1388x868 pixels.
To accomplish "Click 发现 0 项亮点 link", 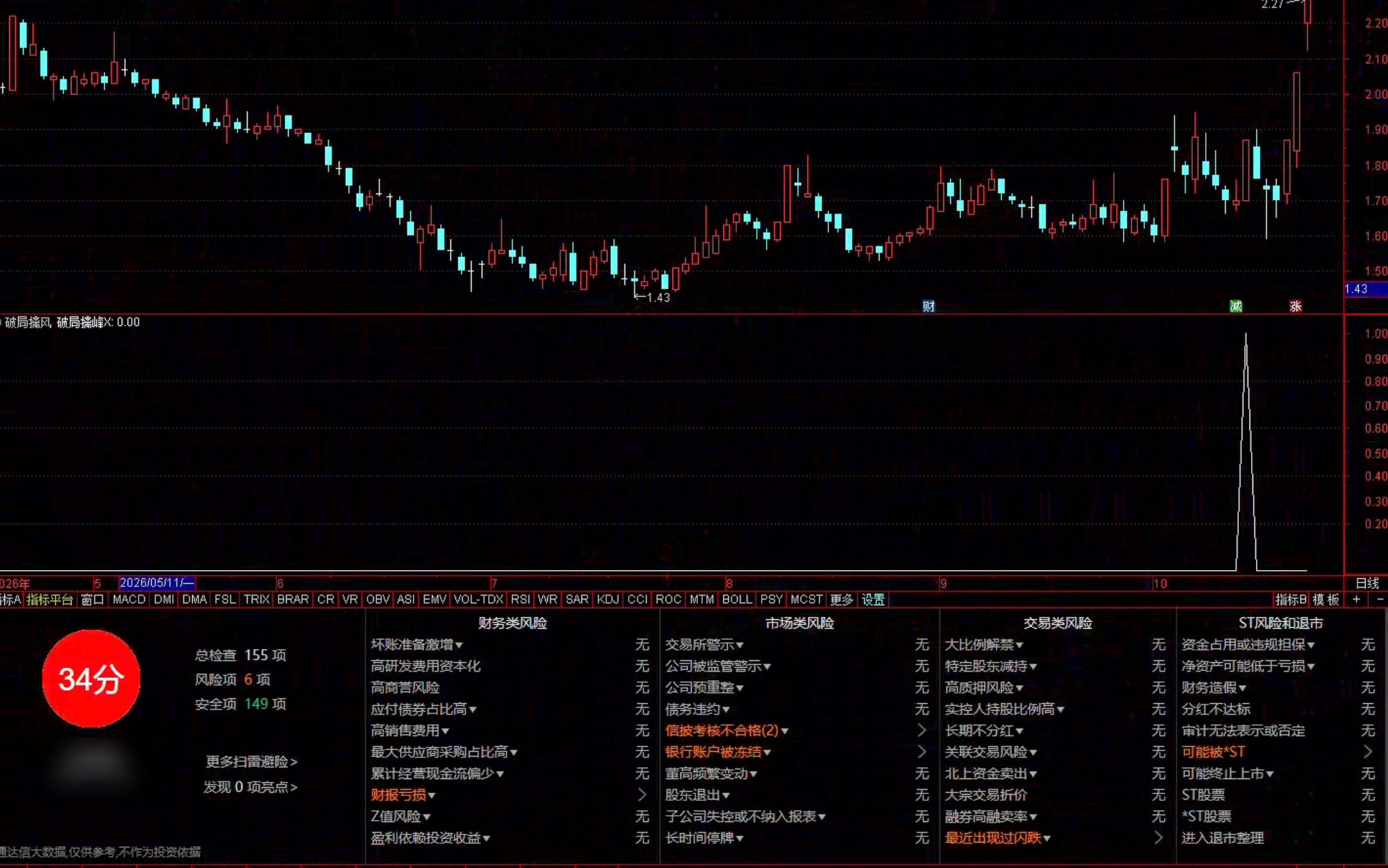I will pyautogui.click(x=250, y=787).
